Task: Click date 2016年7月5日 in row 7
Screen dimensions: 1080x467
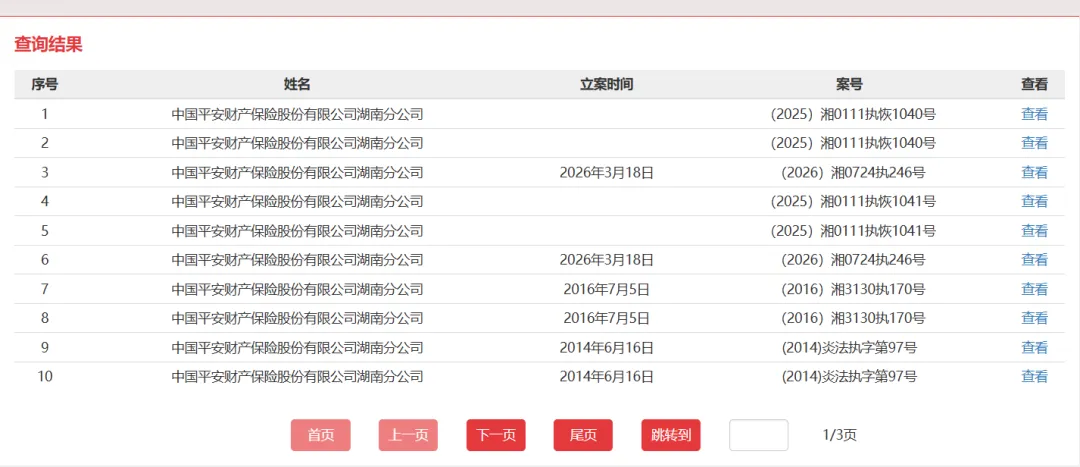Action: 606,289
